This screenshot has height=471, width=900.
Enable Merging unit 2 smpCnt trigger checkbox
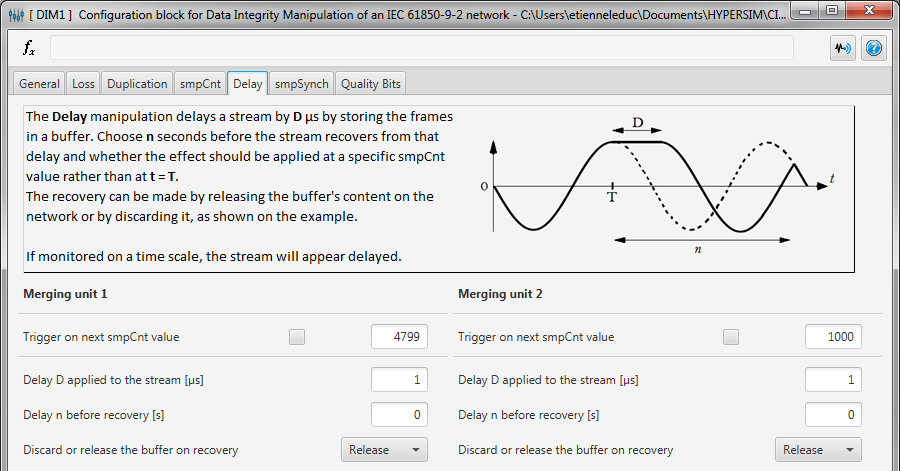731,337
